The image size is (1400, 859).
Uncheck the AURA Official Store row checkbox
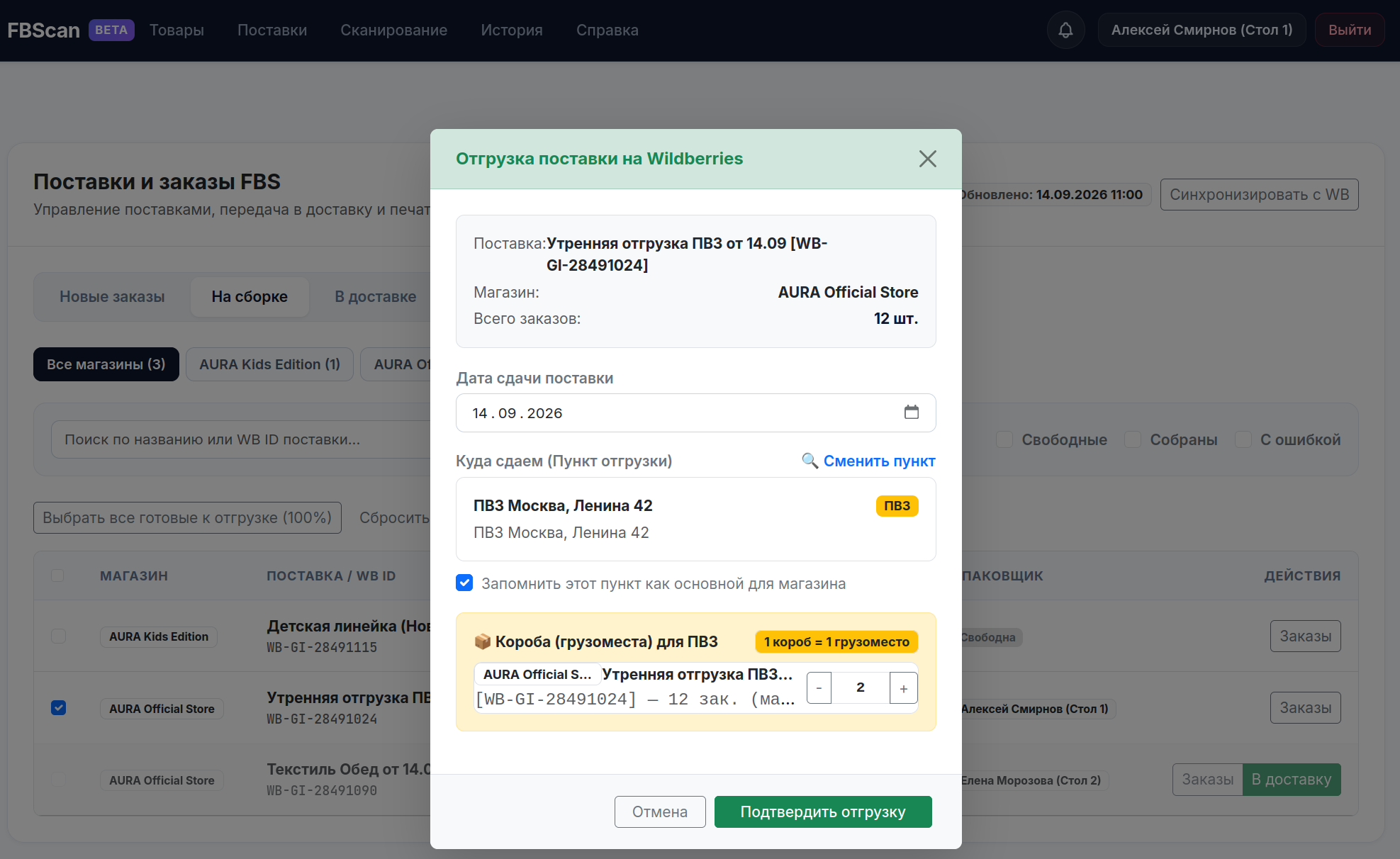pyautogui.click(x=59, y=708)
